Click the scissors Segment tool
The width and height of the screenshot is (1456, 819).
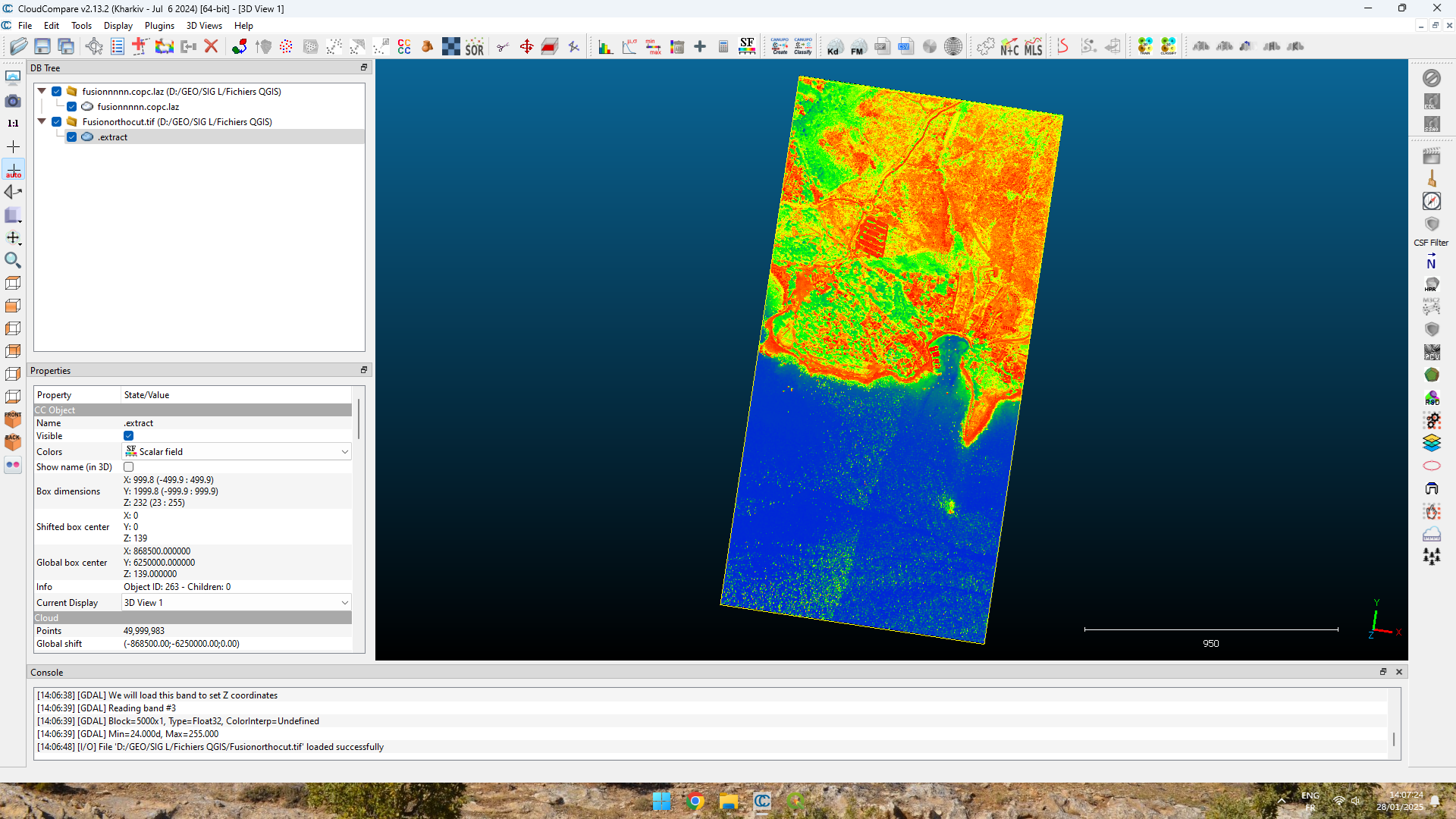502,47
